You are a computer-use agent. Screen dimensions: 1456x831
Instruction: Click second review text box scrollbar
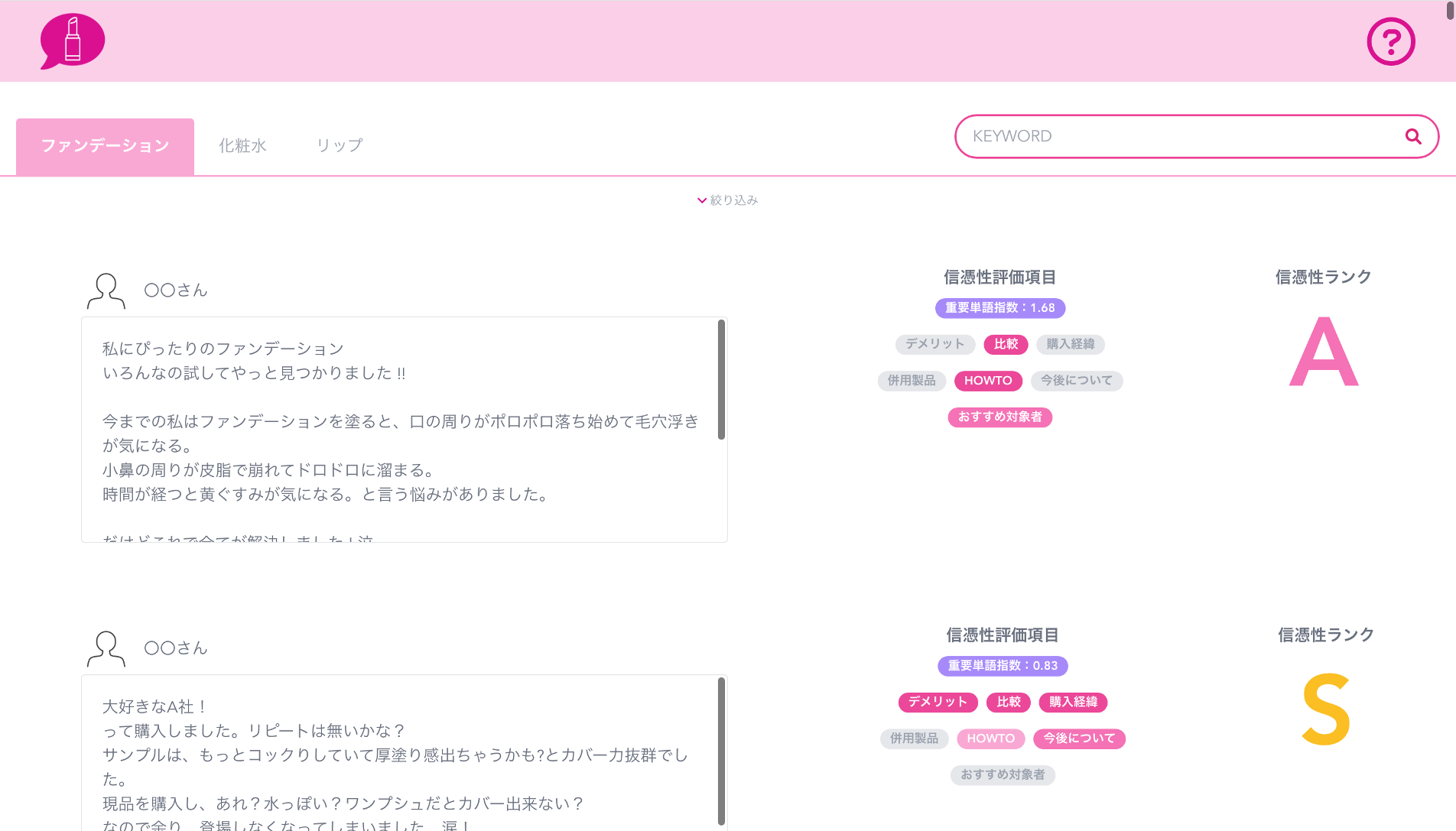(721, 751)
